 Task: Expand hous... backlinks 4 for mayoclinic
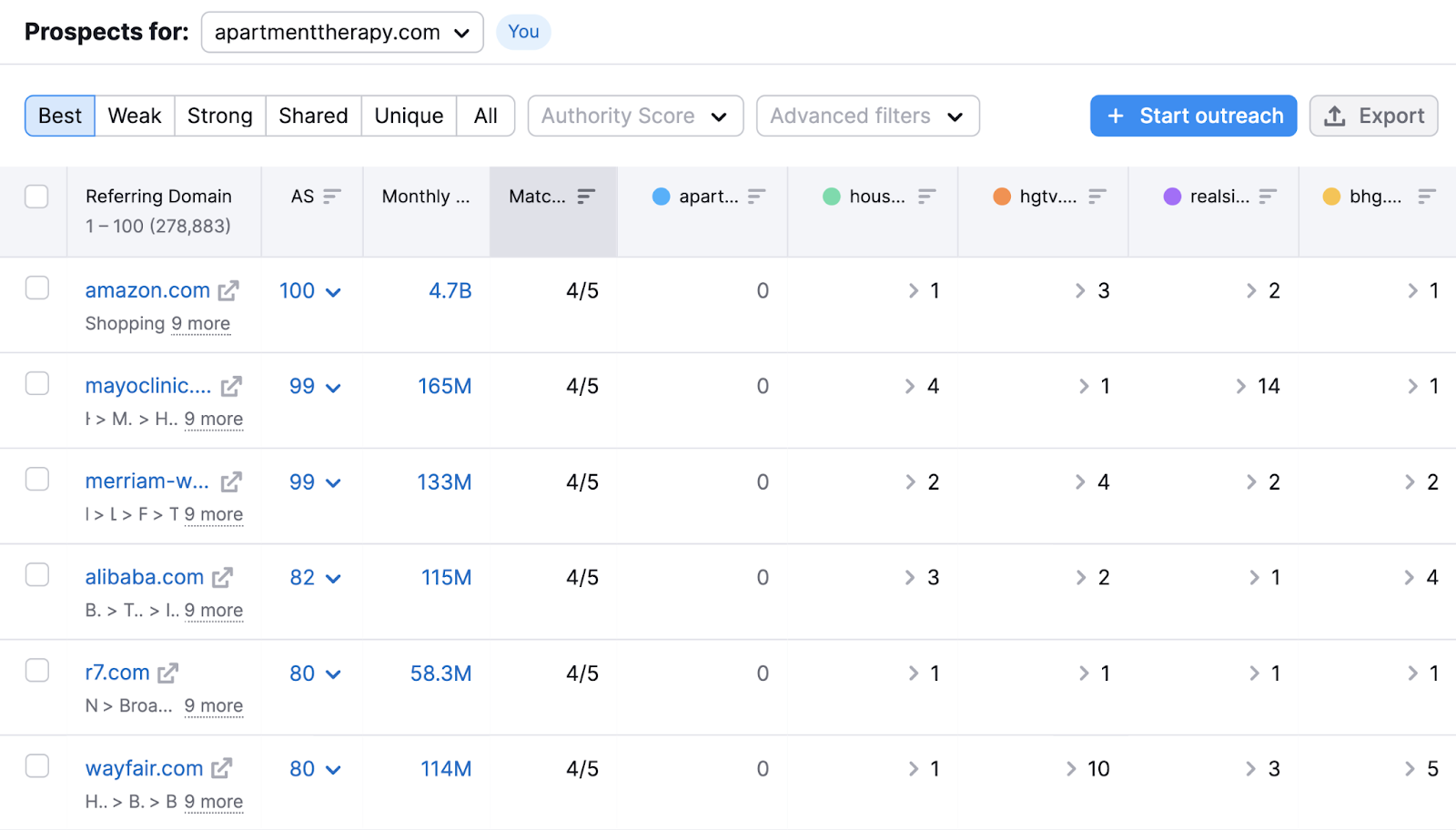(922, 387)
